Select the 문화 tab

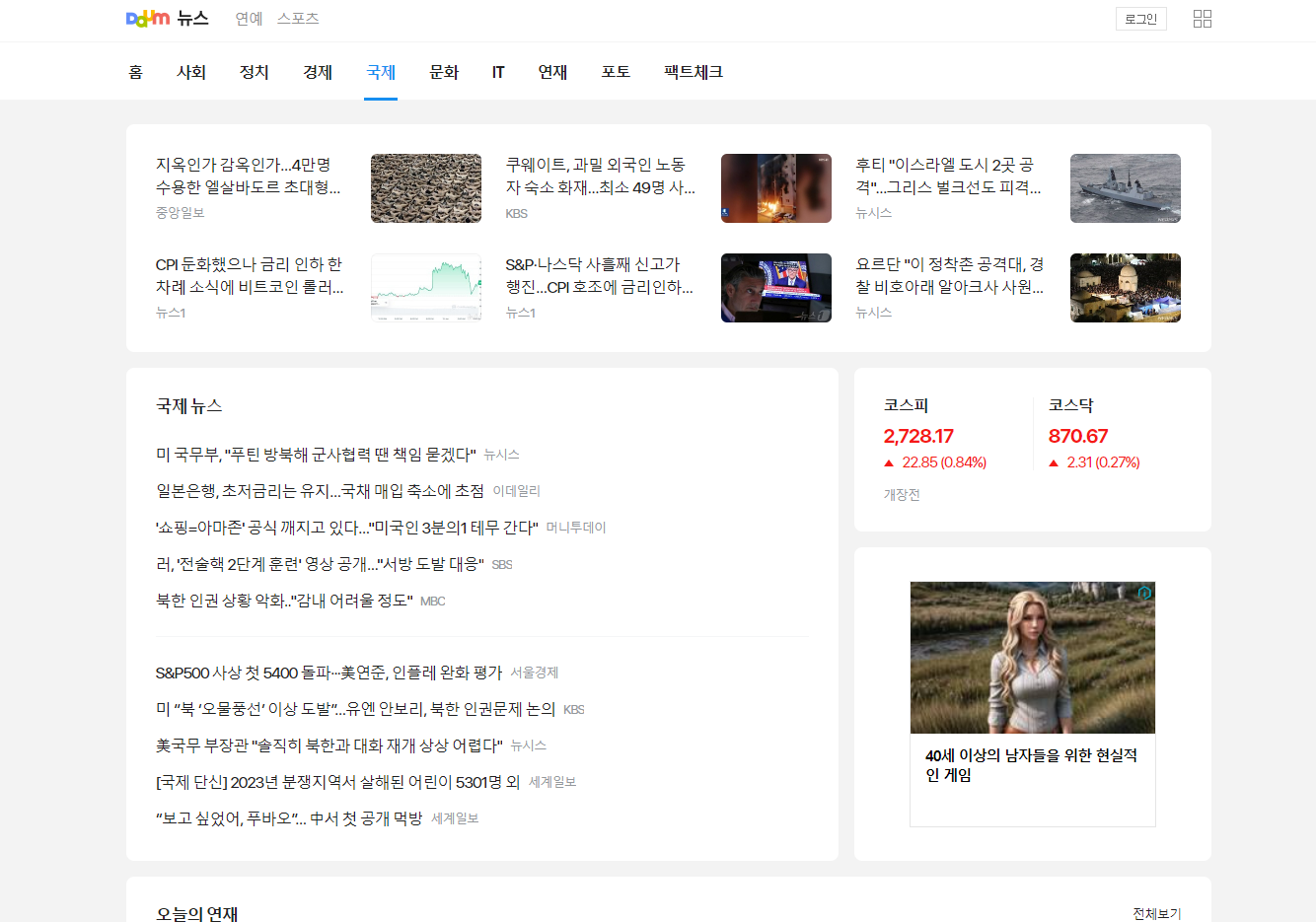pos(444,72)
